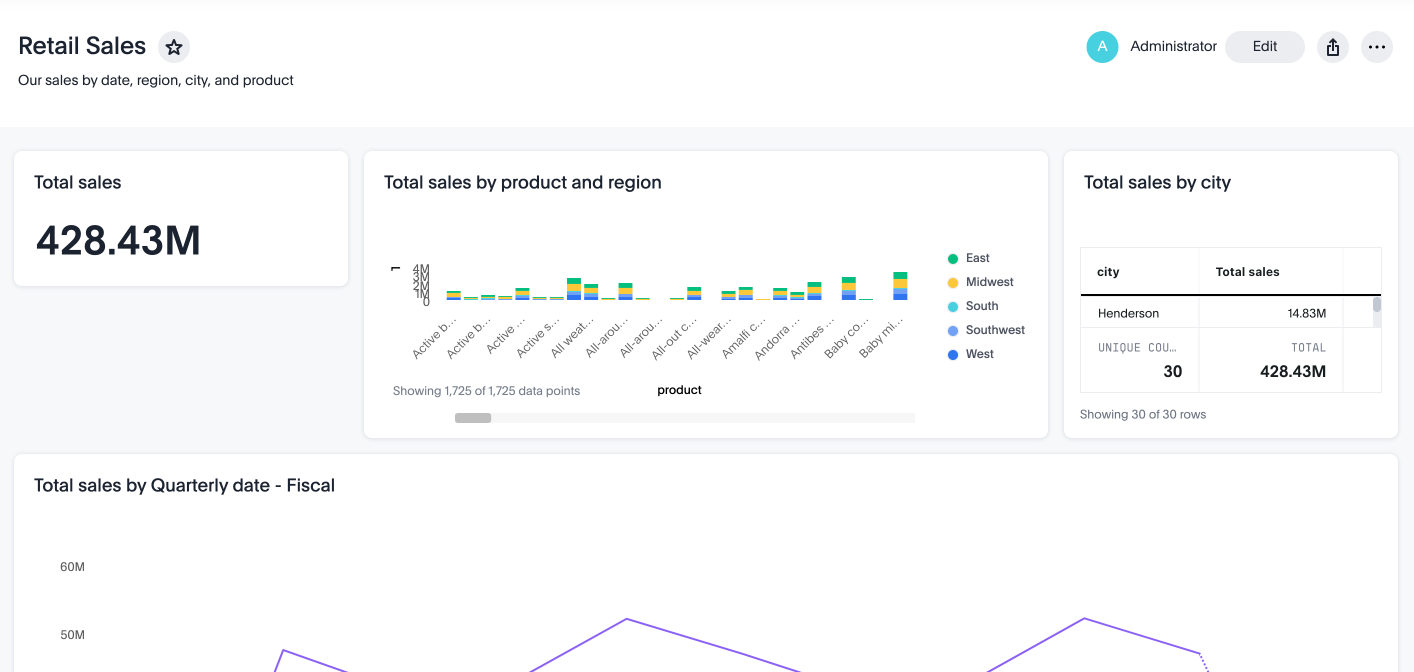
Task: Click the West legend color dot
Action: (953, 355)
